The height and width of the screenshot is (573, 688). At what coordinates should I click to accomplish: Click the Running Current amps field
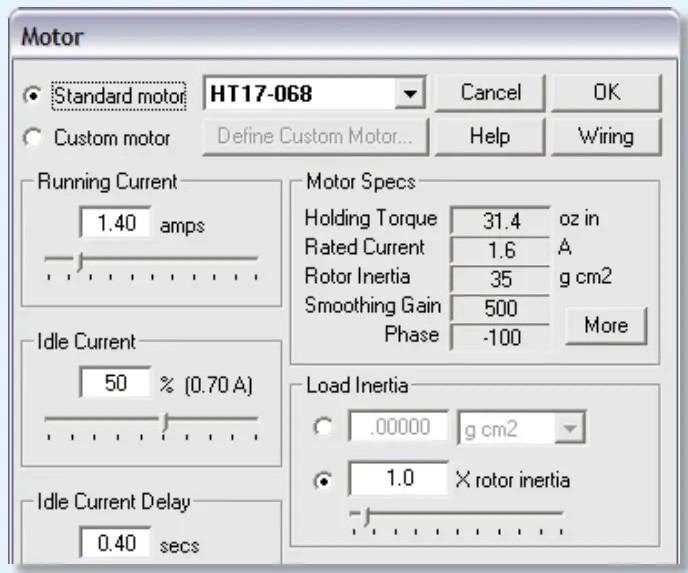tap(115, 222)
